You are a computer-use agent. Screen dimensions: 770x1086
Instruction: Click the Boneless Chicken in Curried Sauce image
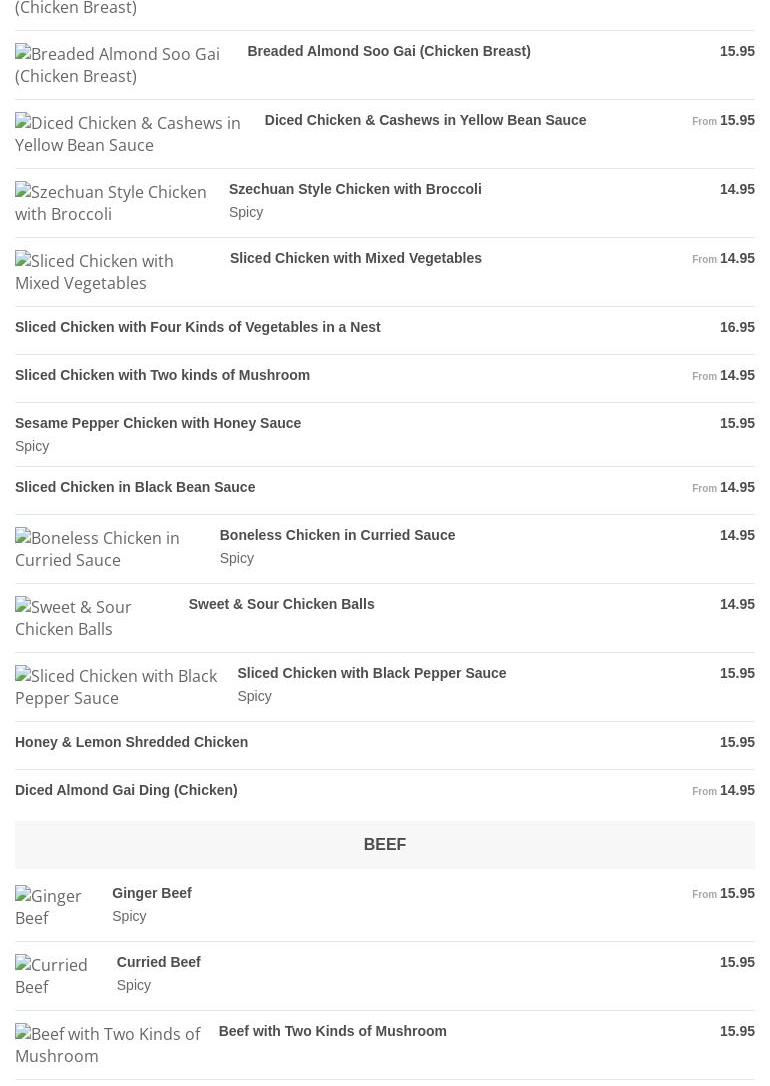97,549
